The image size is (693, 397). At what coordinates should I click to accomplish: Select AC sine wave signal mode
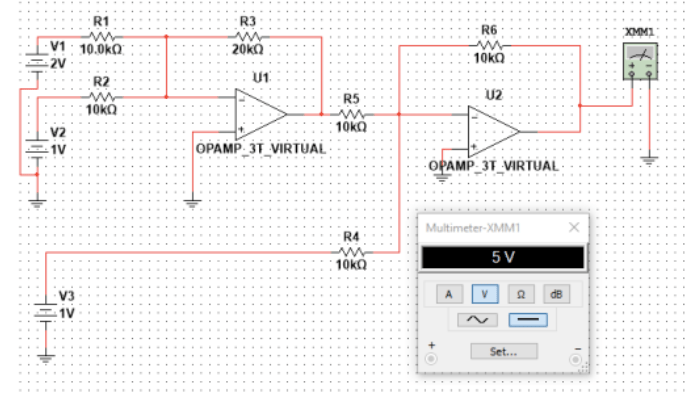coord(477,320)
